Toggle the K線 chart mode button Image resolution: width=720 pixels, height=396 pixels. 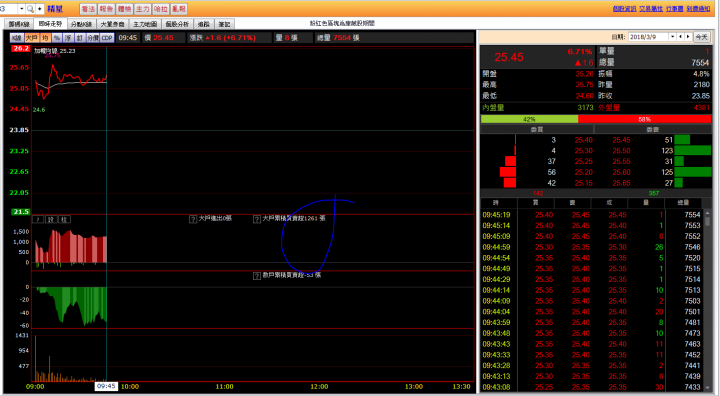(x=17, y=38)
